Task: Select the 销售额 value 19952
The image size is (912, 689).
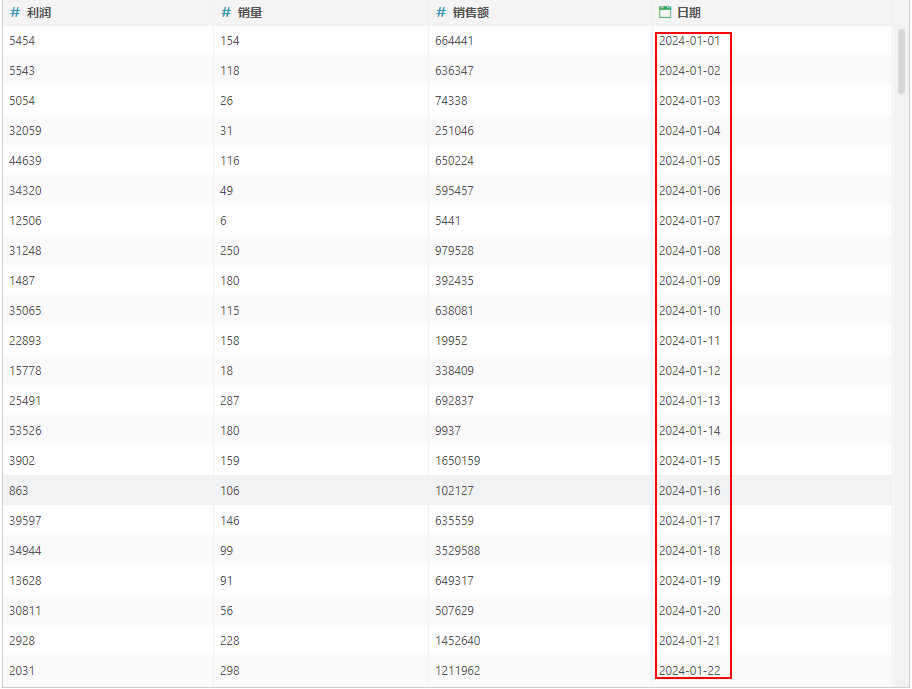Action: point(451,341)
